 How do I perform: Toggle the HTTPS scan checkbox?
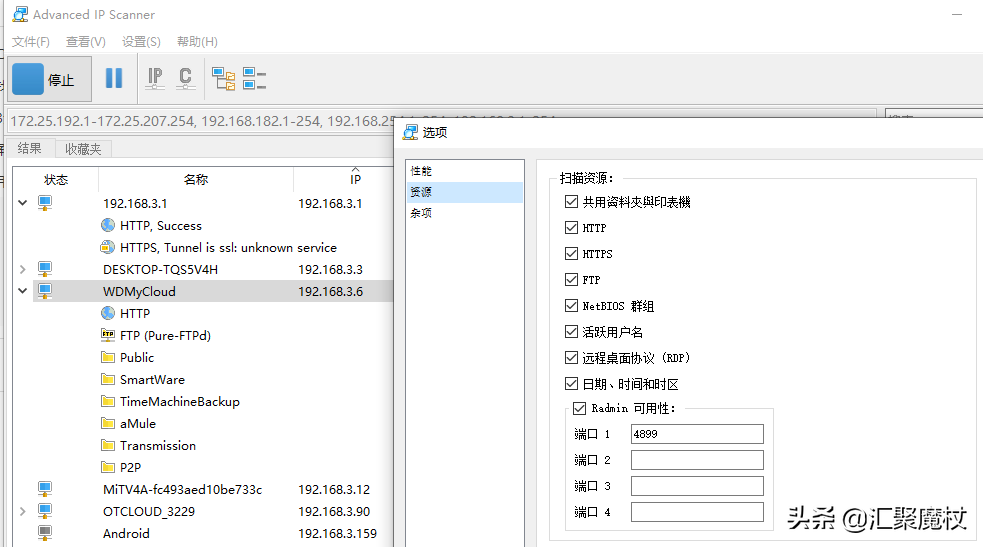pos(571,253)
